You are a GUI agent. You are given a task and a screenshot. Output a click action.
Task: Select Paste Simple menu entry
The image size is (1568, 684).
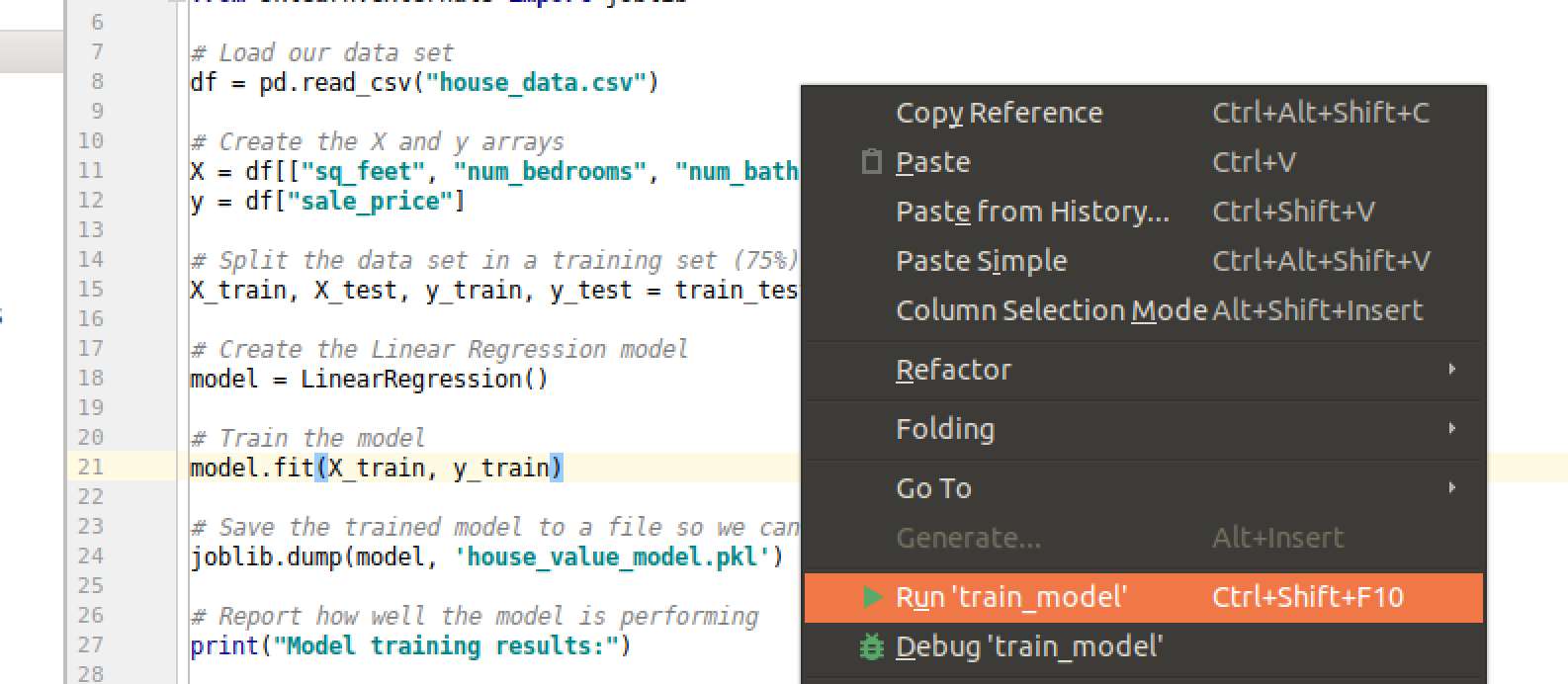pos(981,261)
